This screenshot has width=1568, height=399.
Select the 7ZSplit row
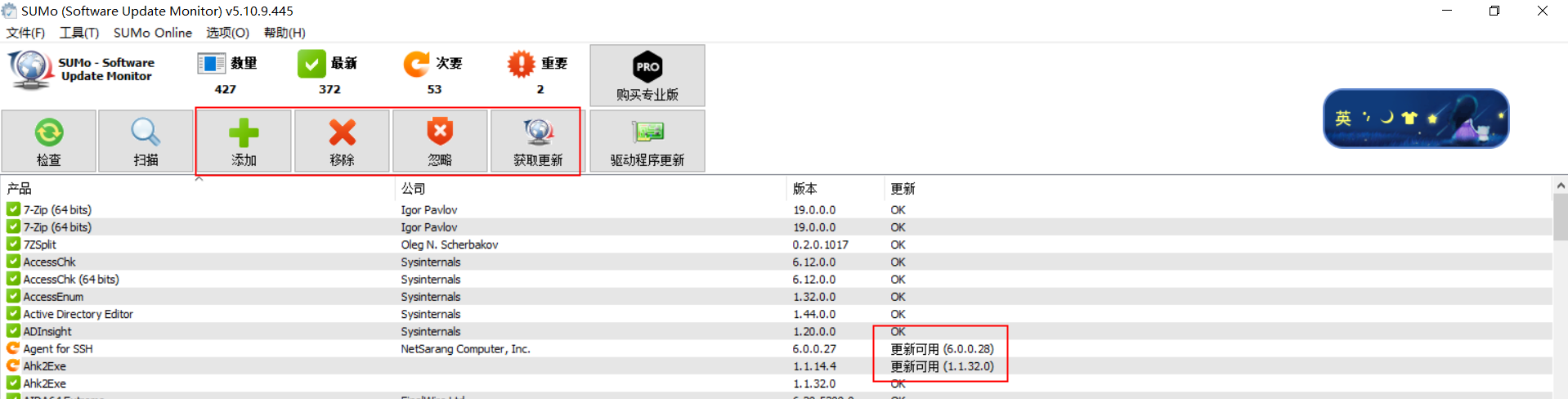[x=777, y=244]
